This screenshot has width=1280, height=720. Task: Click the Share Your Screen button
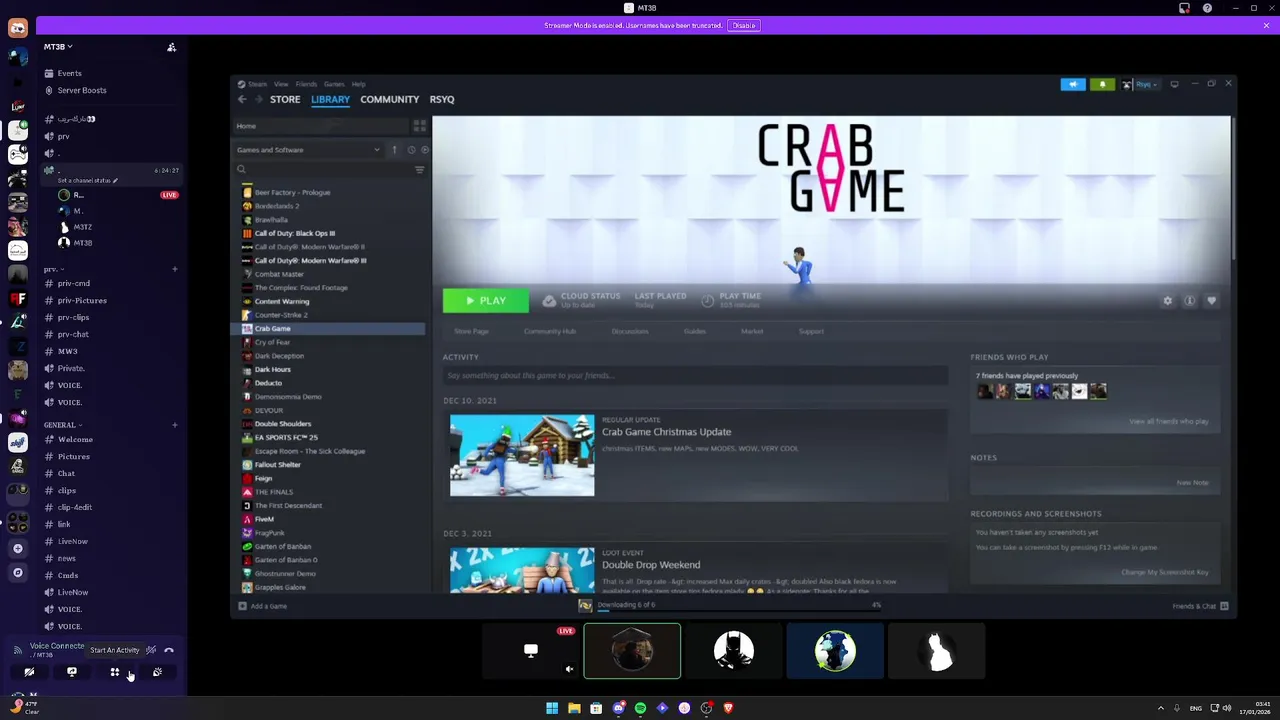click(x=72, y=672)
